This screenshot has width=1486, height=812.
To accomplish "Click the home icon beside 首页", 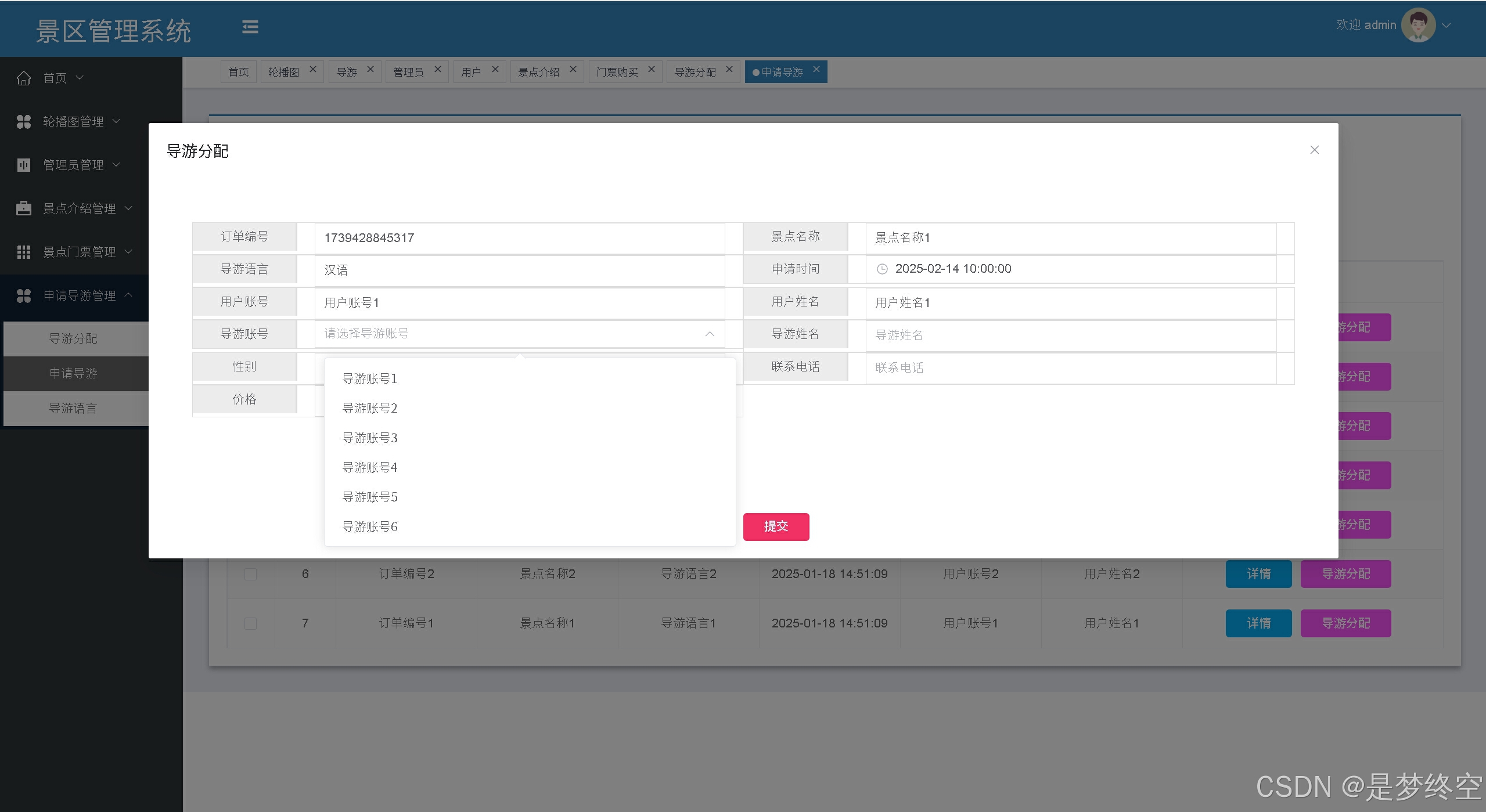I will (x=24, y=78).
